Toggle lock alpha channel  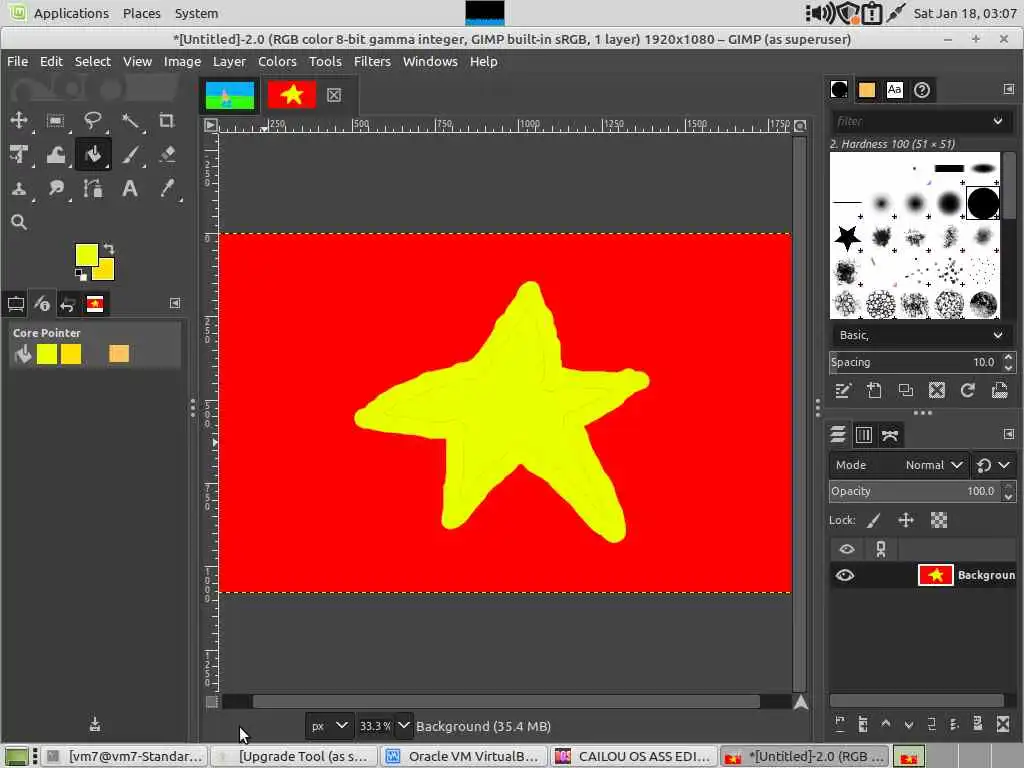[x=938, y=520]
